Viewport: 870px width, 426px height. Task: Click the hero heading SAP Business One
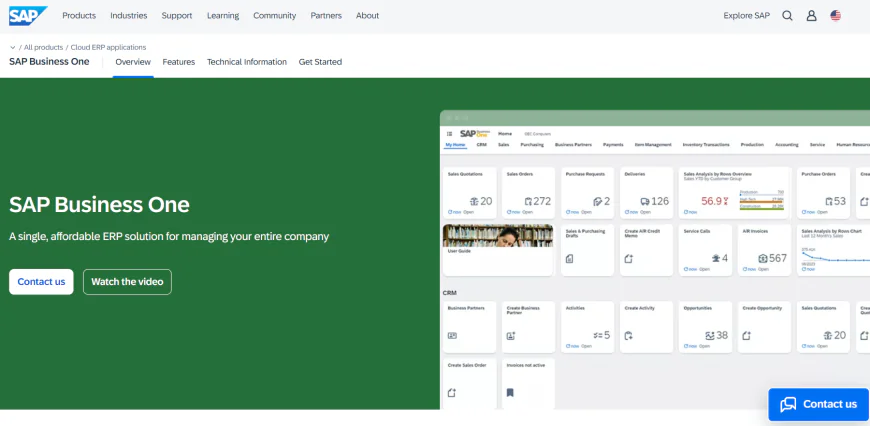99,205
